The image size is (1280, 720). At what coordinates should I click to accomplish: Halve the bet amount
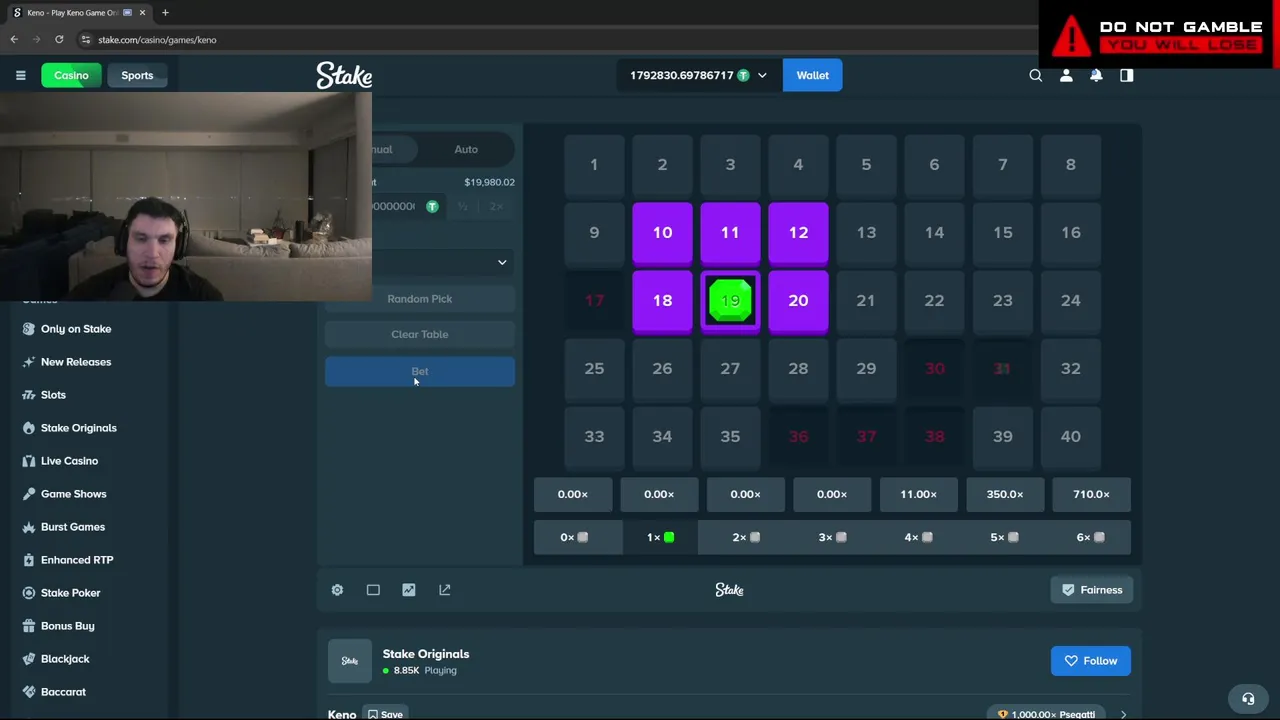tap(463, 206)
